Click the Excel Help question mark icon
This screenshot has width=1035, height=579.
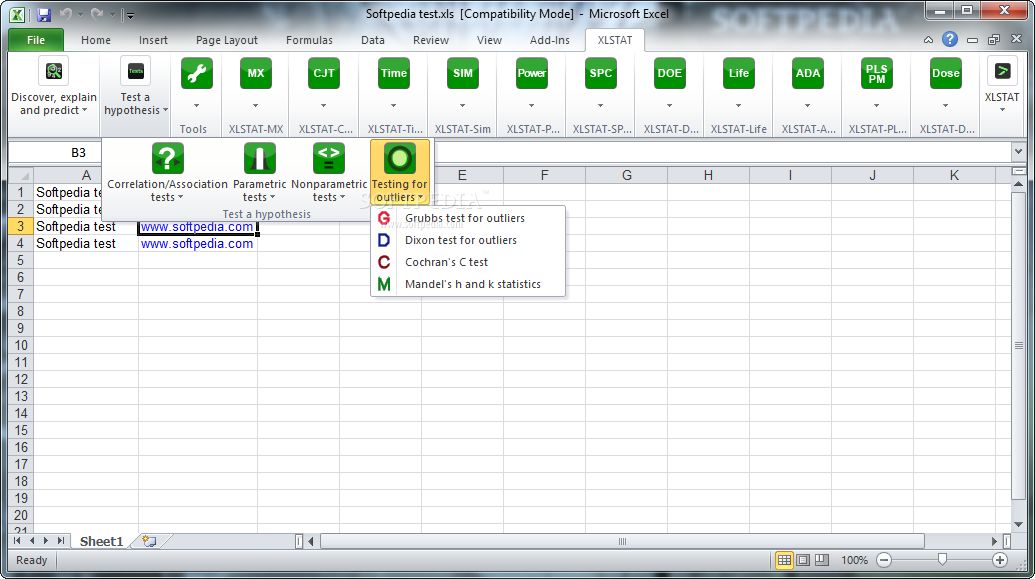[950, 40]
